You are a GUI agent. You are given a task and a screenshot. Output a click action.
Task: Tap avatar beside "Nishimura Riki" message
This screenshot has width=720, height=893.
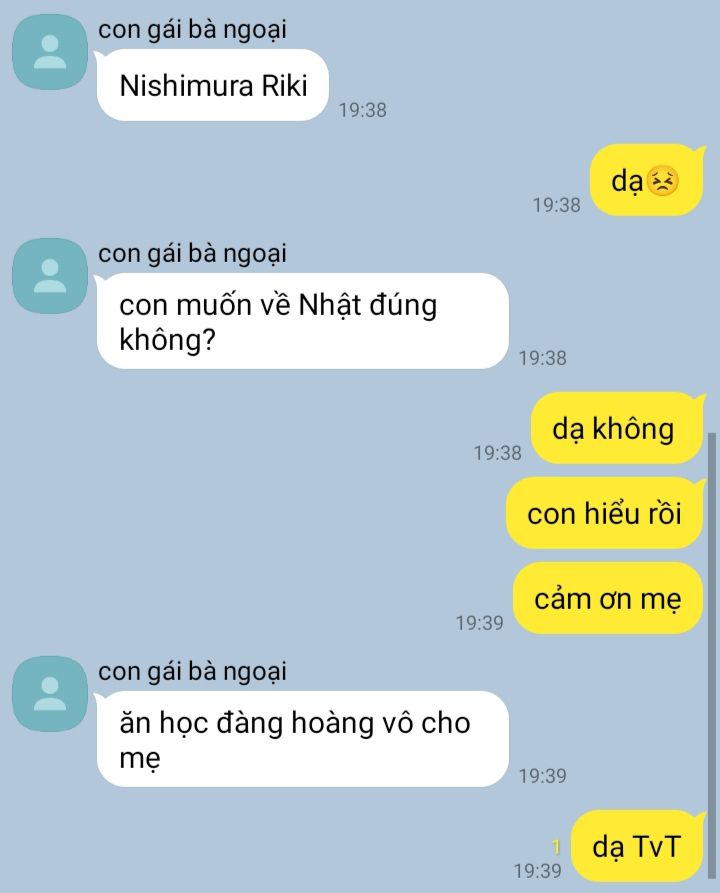pos(50,52)
